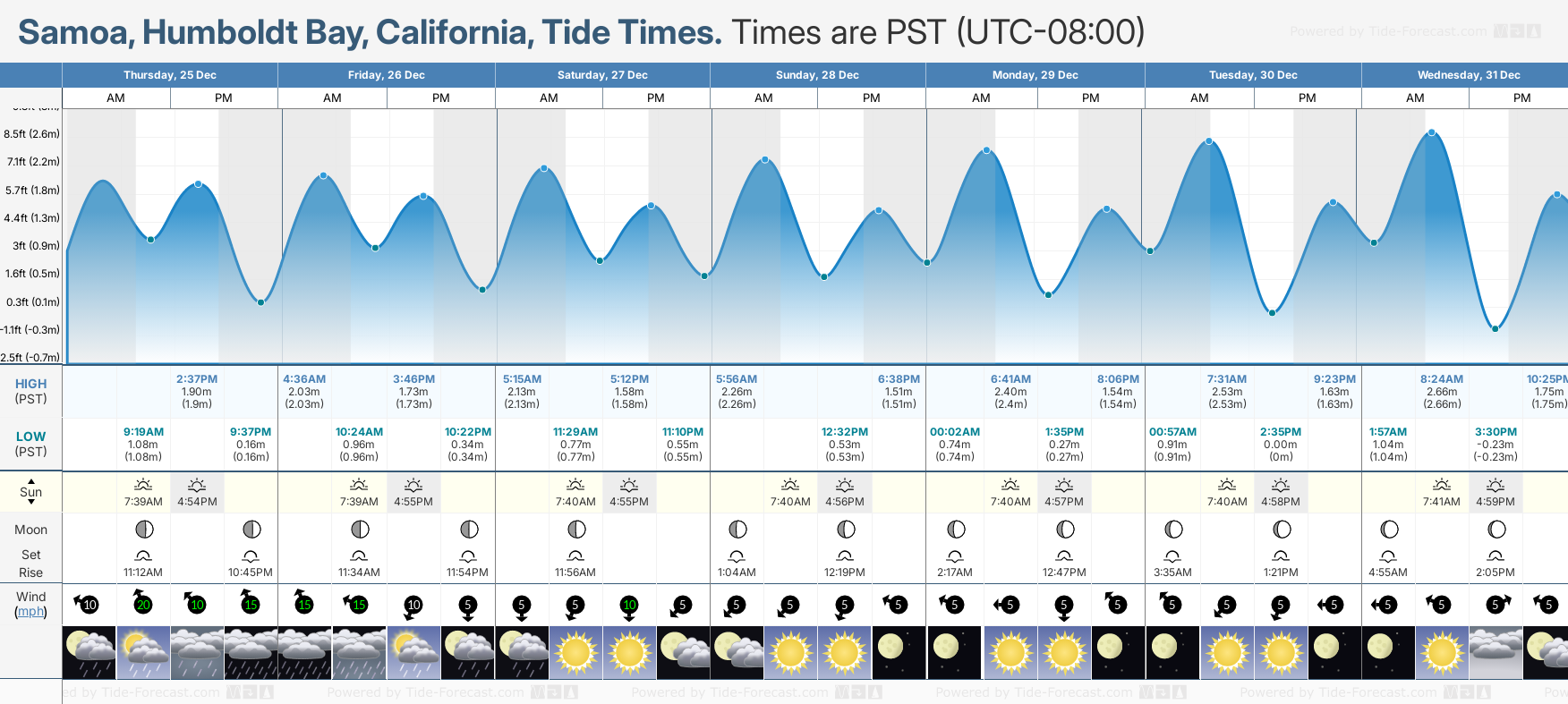1568x704 pixels.
Task: Open the mph wind units link
Action: click(30, 612)
